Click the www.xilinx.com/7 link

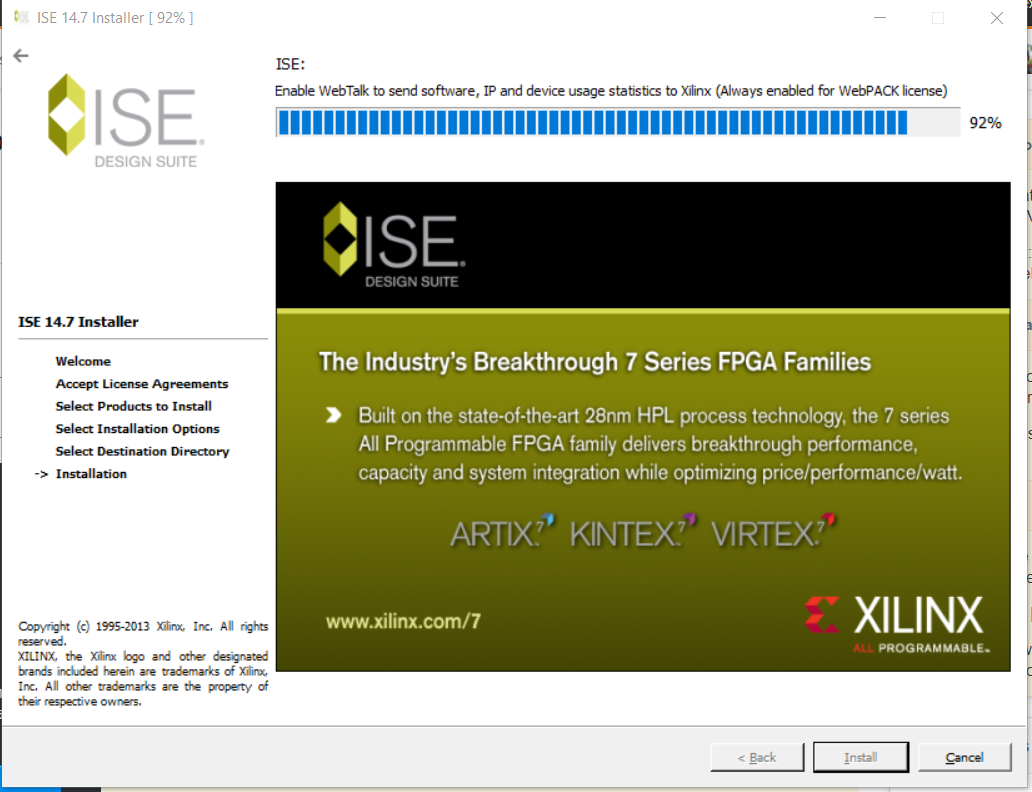coord(403,621)
